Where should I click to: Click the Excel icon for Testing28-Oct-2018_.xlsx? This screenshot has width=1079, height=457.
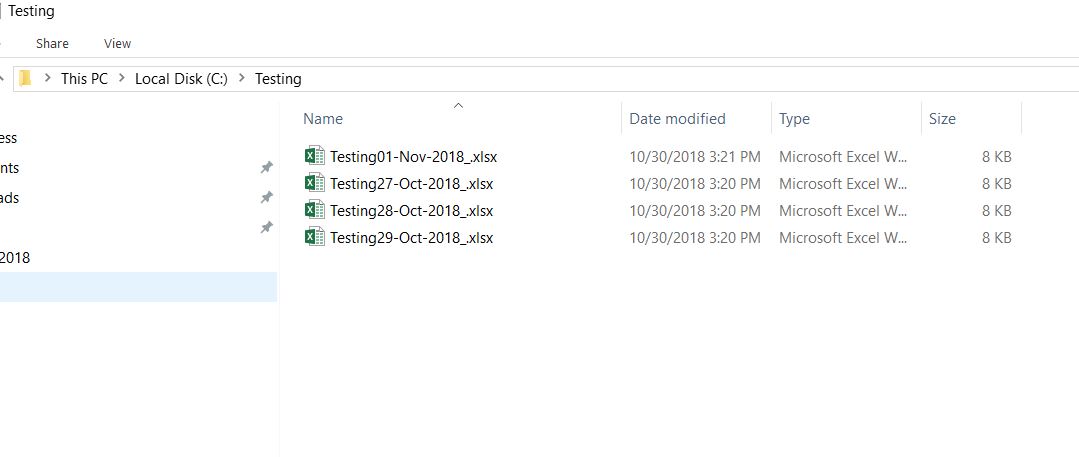pyautogui.click(x=314, y=210)
